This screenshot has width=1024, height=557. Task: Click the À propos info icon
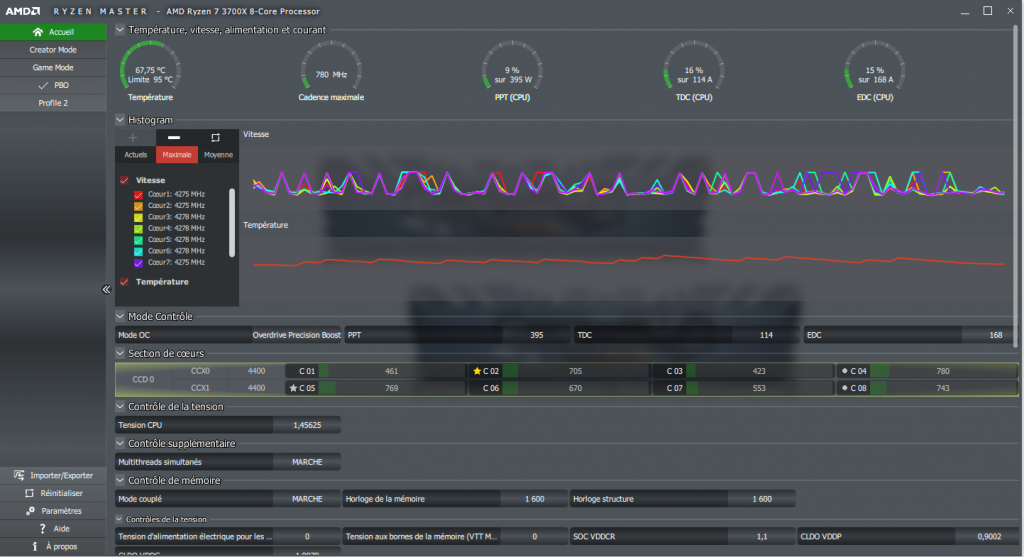pos(35,546)
